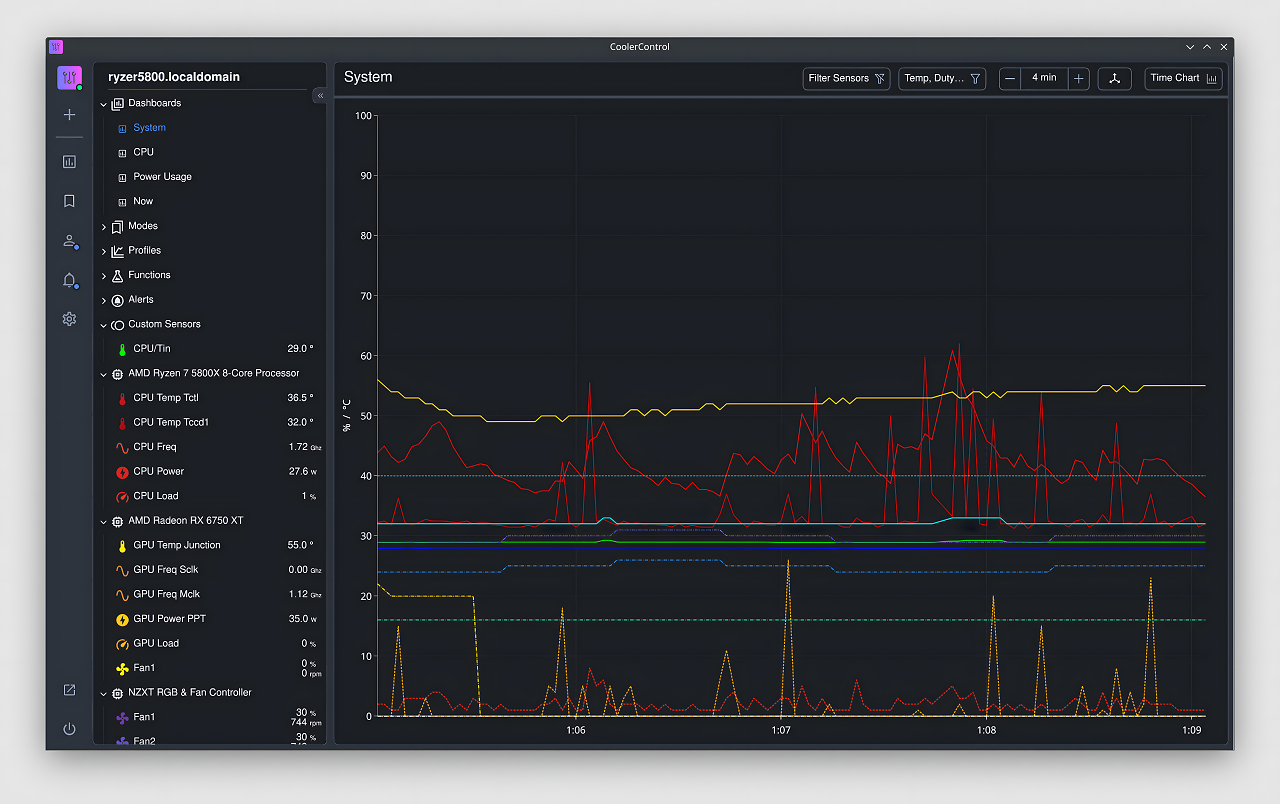The height and width of the screenshot is (804, 1280).
Task: Select the Power Usage dashboard
Action: (x=162, y=177)
